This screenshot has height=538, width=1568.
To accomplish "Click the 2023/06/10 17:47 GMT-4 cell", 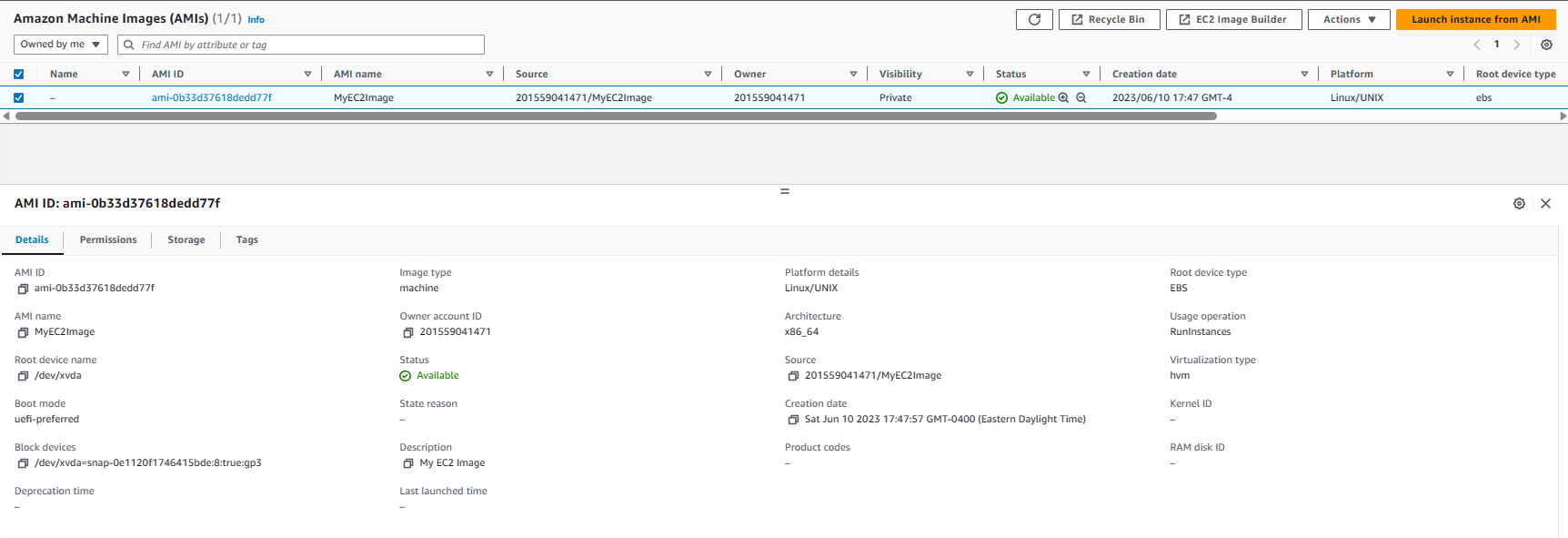I will pos(1171,97).
